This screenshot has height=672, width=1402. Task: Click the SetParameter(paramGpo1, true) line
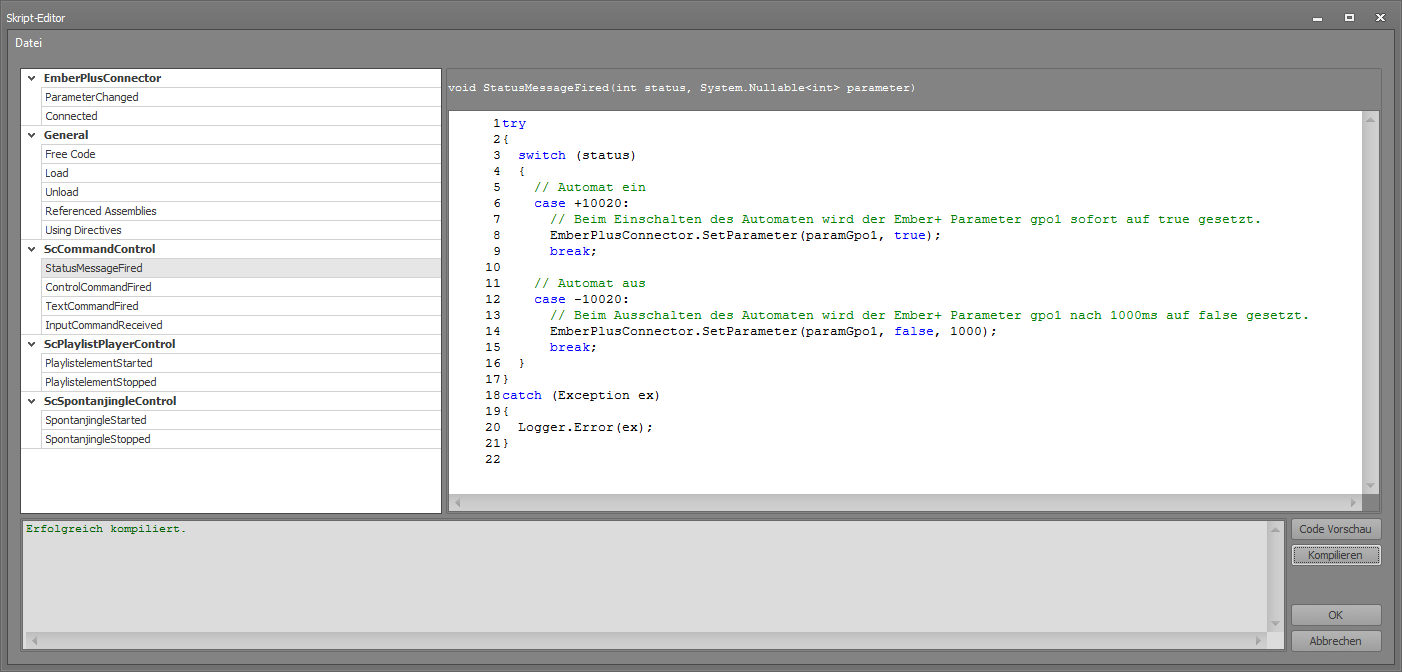(746, 235)
